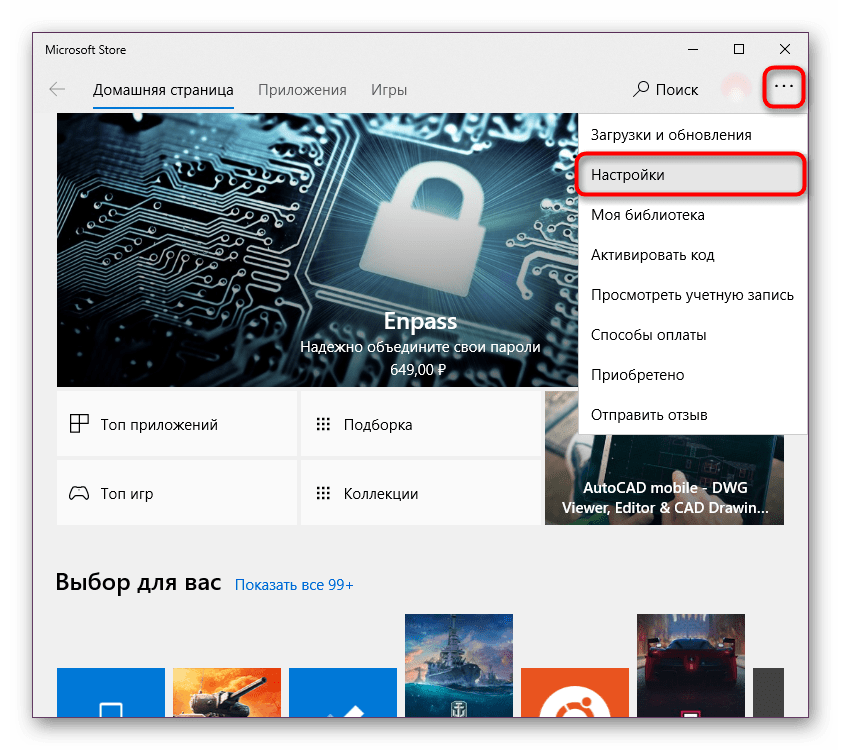Viewport: 841px width, 750px height.
Task: Switch to Домашняя страница tab
Action: tap(163, 90)
